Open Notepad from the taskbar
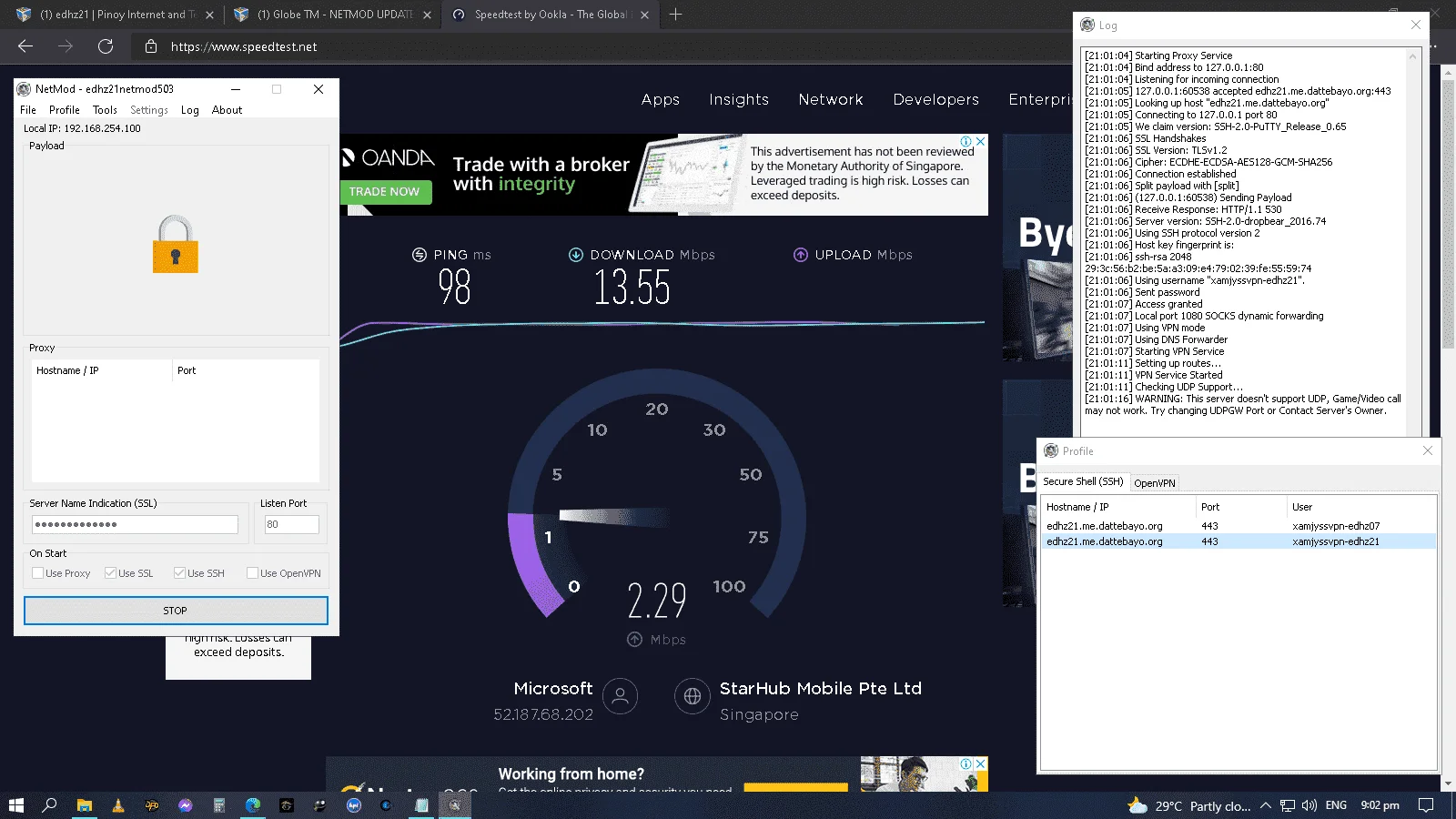This screenshot has height=819, width=1456. pyautogui.click(x=421, y=805)
